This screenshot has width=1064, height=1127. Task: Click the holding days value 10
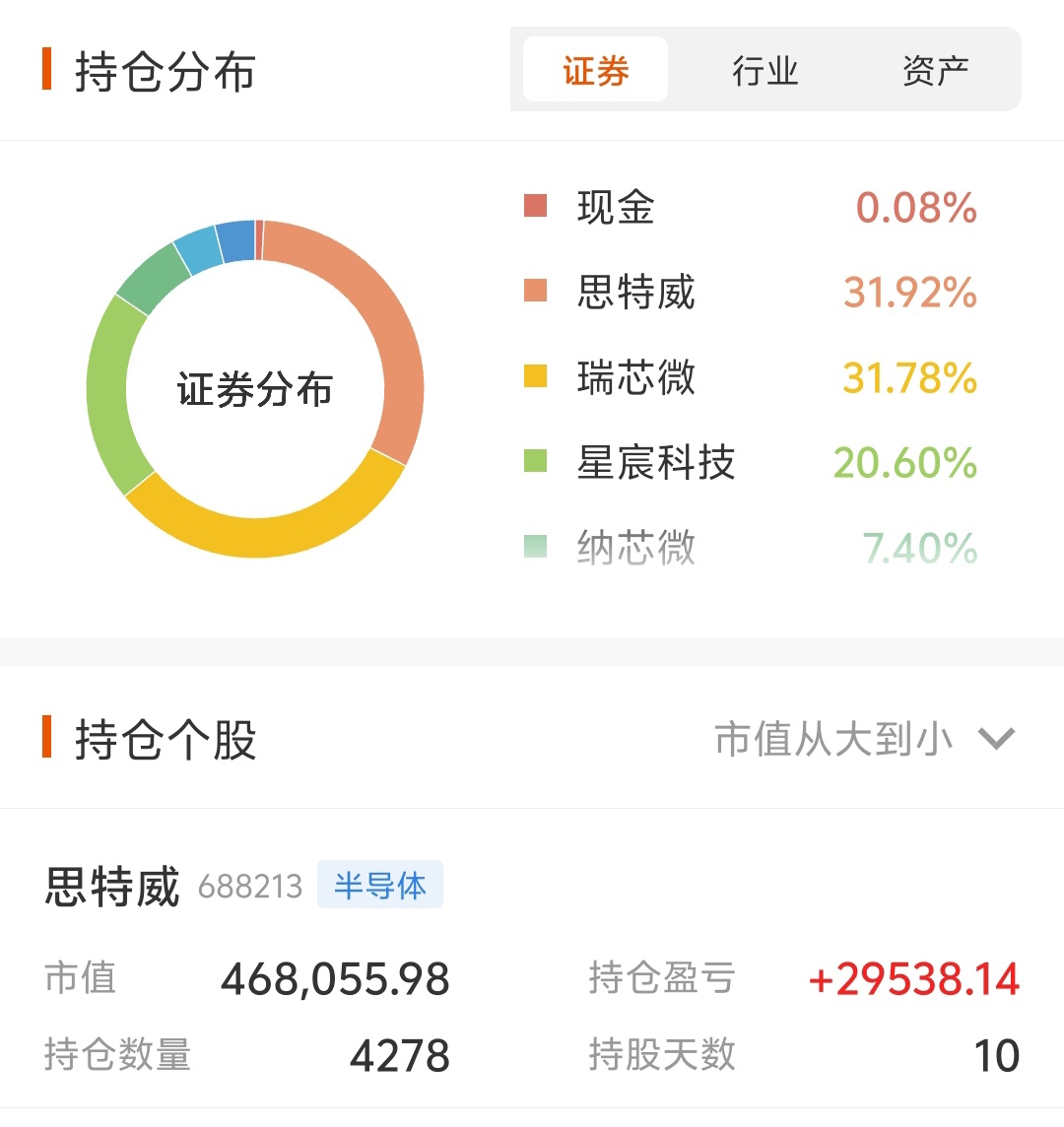(997, 1056)
